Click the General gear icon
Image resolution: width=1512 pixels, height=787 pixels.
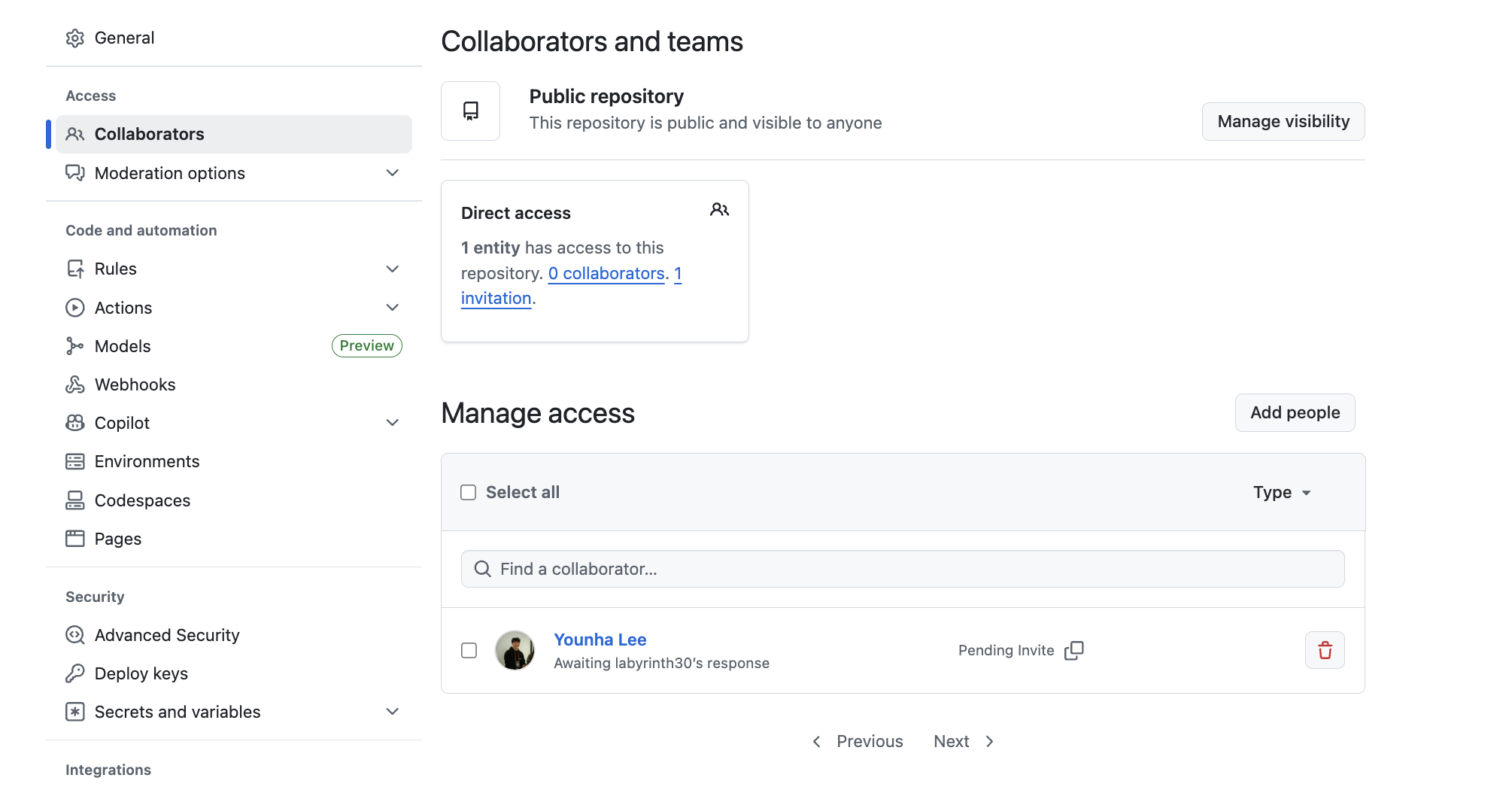(74, 38)
